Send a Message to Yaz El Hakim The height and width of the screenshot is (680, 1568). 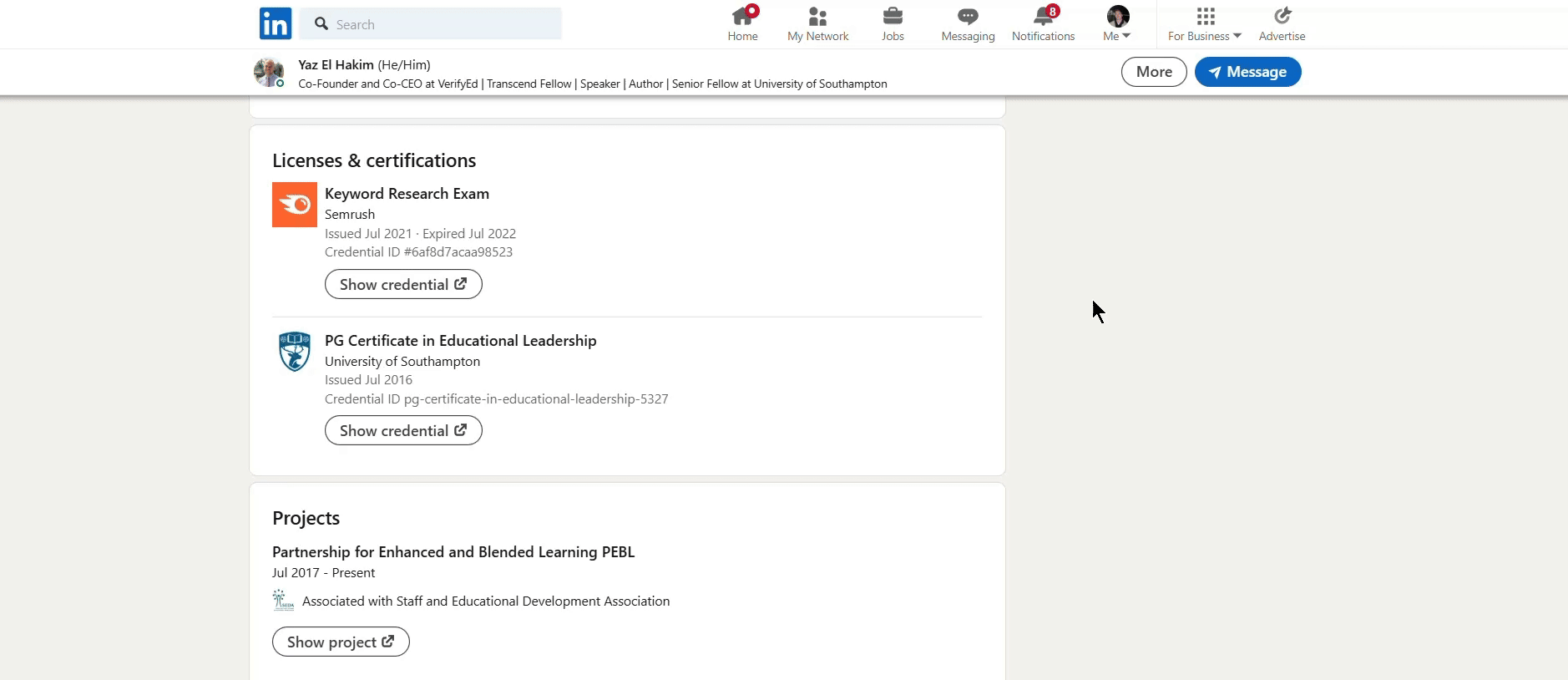click(1248, 72)
